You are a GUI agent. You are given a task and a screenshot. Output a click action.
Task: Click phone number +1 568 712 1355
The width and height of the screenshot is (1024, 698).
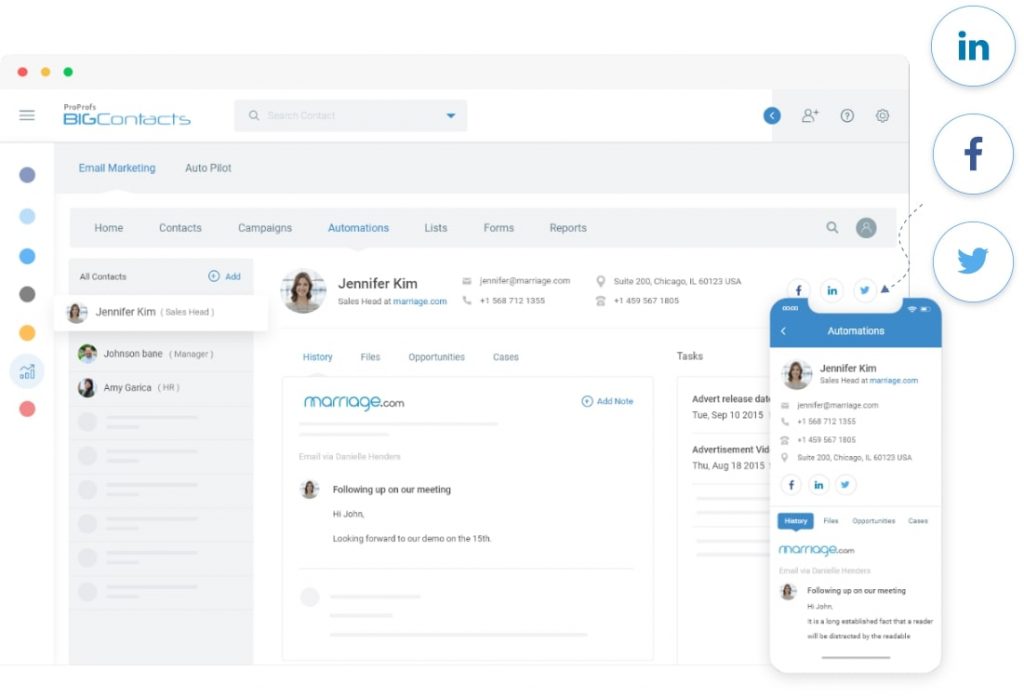512,300
